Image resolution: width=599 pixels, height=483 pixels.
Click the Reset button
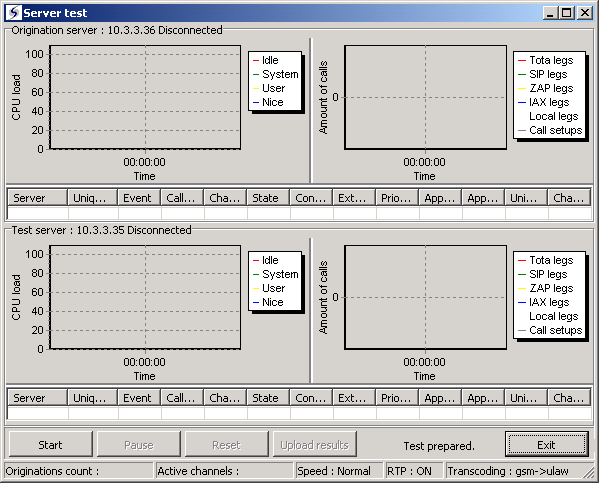click(x=227, y=445)
